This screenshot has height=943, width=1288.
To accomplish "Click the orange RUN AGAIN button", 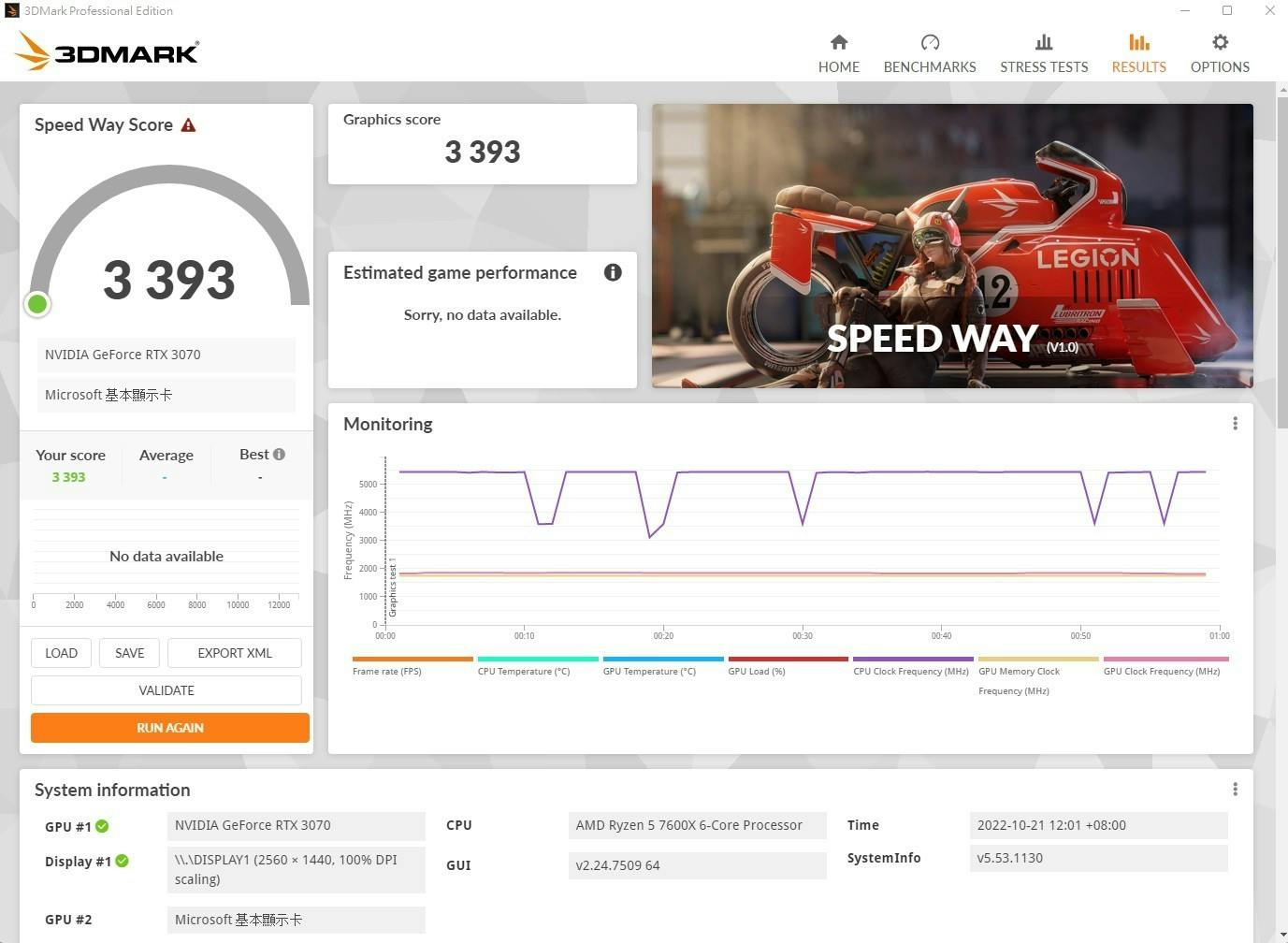I will click(170, 728).
